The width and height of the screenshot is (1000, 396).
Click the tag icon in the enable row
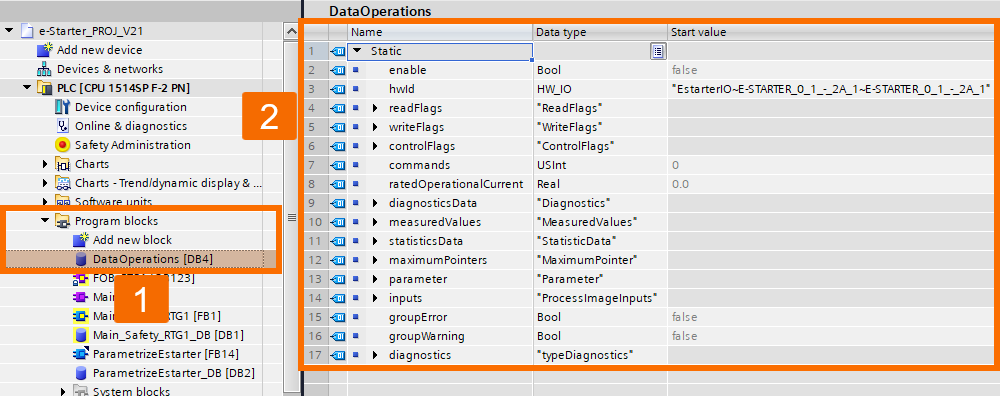pyautogui.click(x=338, y=70)
